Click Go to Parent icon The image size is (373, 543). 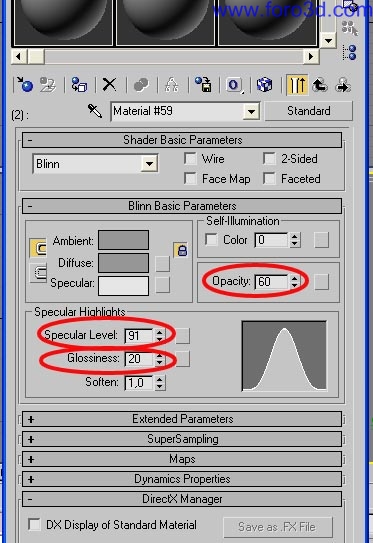coord(320,84)
